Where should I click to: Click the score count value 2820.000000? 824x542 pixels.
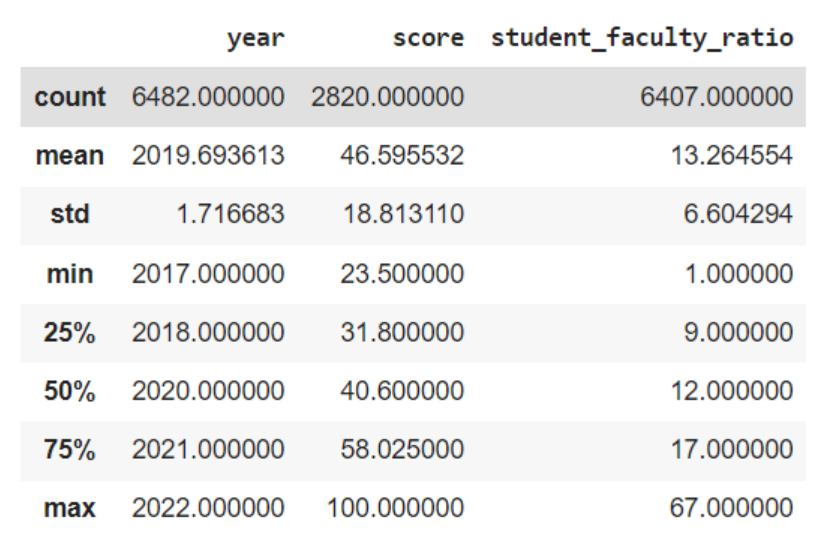pyautogui.click(x=388, y=97)
